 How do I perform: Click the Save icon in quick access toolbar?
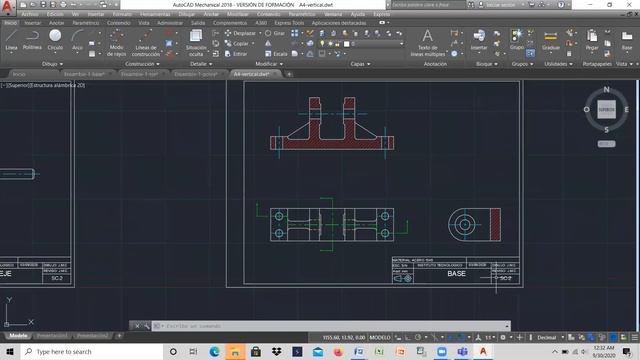click(43, 5)
